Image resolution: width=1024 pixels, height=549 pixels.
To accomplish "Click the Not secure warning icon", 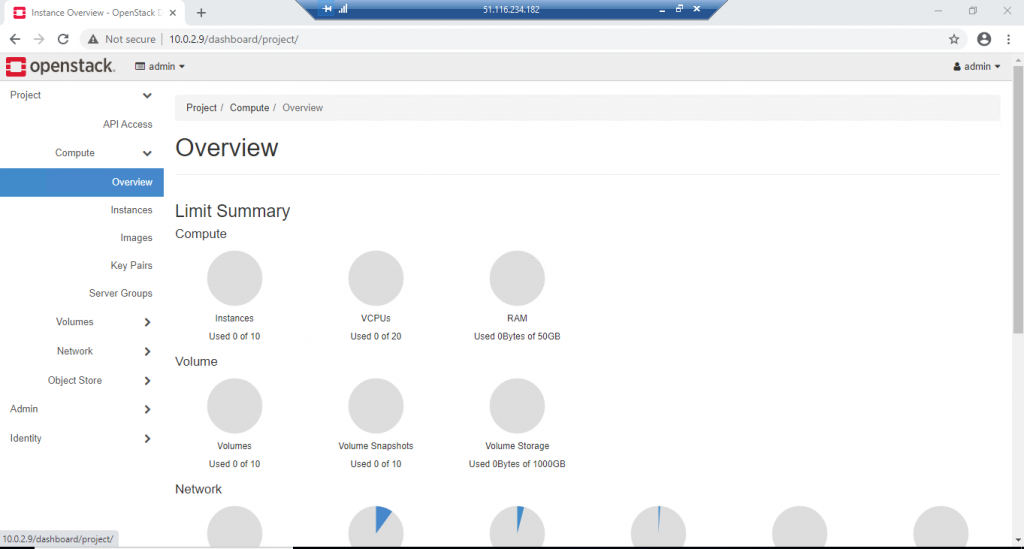I will click(93, 39).
